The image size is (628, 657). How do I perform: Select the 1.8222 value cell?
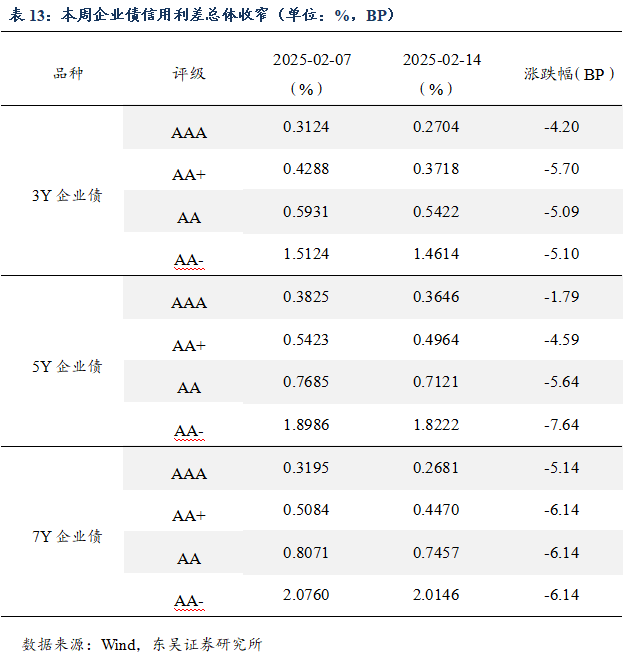point(437,425)
